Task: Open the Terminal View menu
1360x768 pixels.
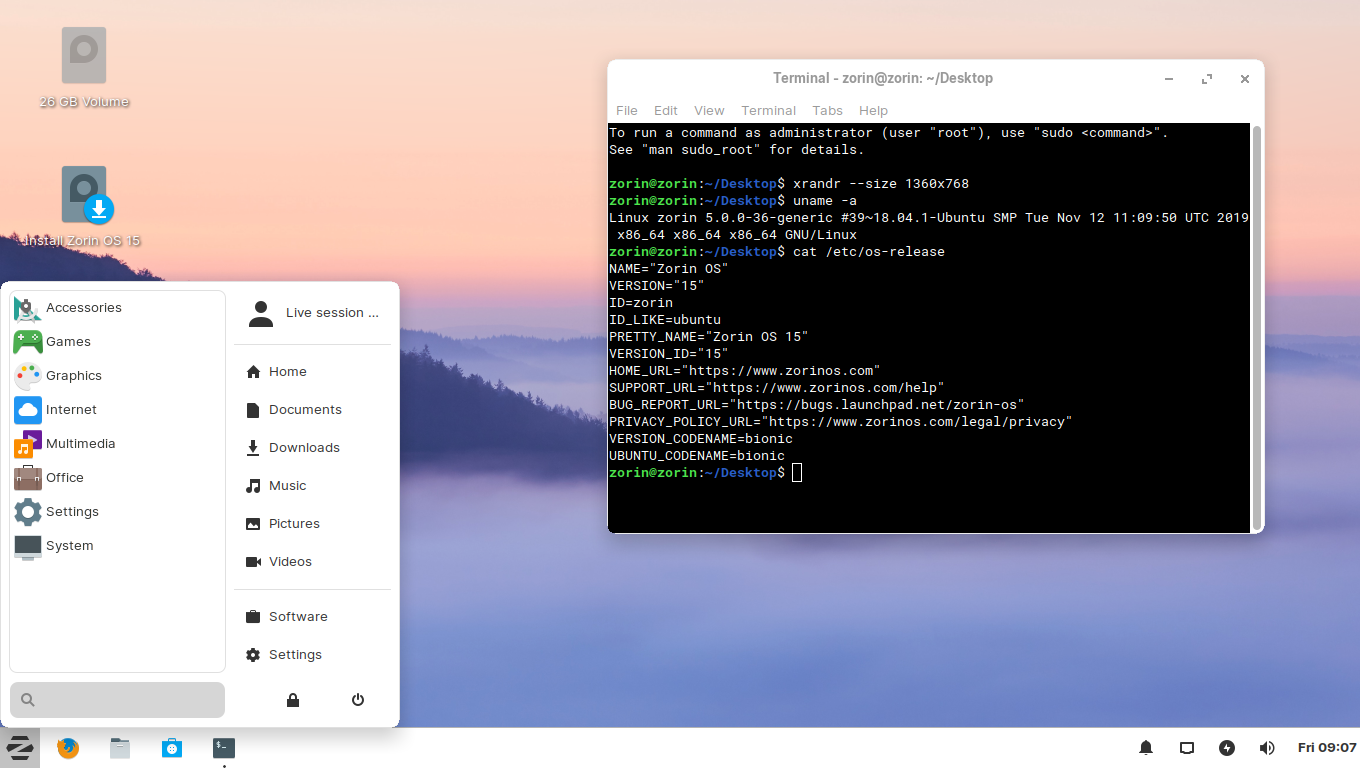Action: 709,111
